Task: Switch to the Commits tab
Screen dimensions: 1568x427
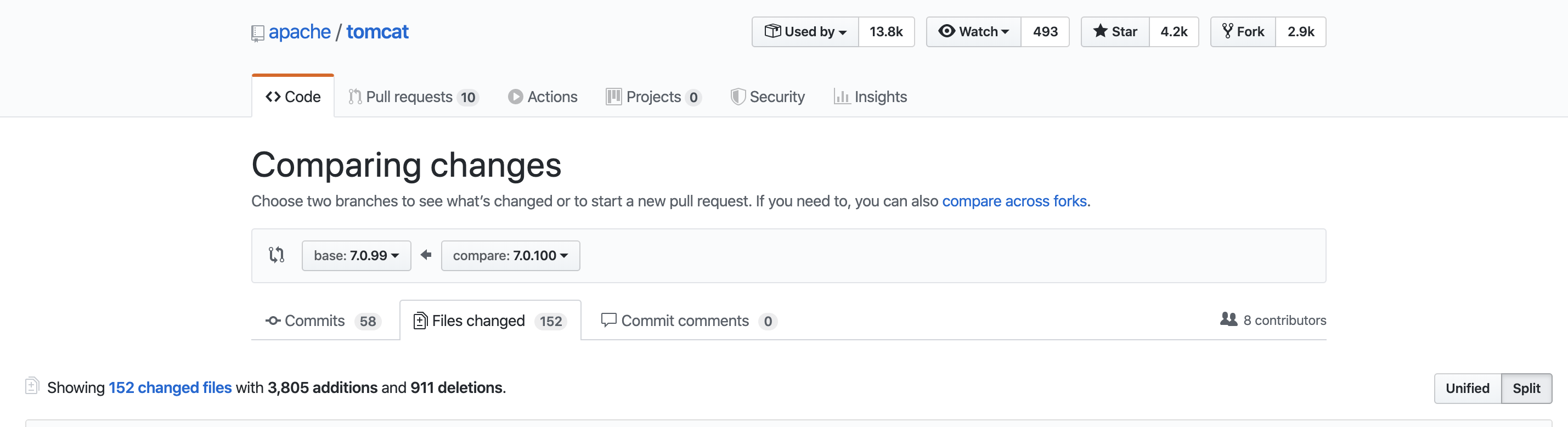Action: 323,321
